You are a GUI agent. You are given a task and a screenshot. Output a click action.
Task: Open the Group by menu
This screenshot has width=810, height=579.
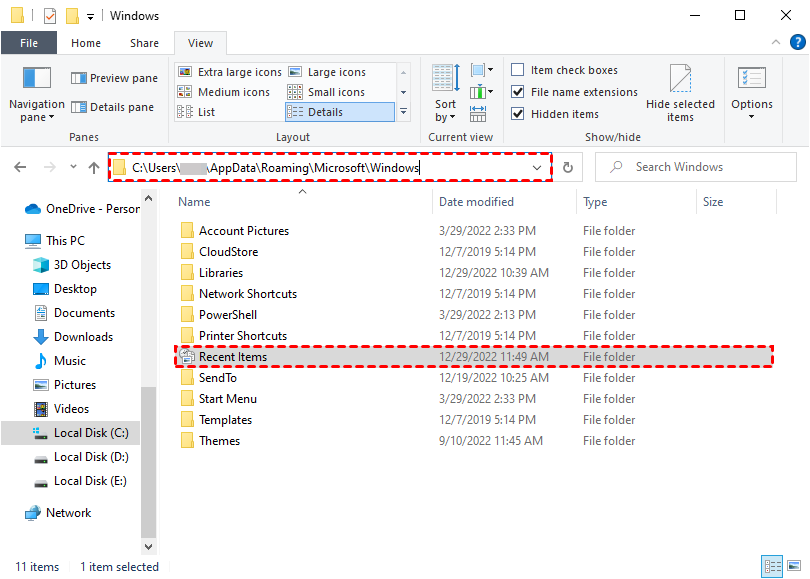pos(481,70)
